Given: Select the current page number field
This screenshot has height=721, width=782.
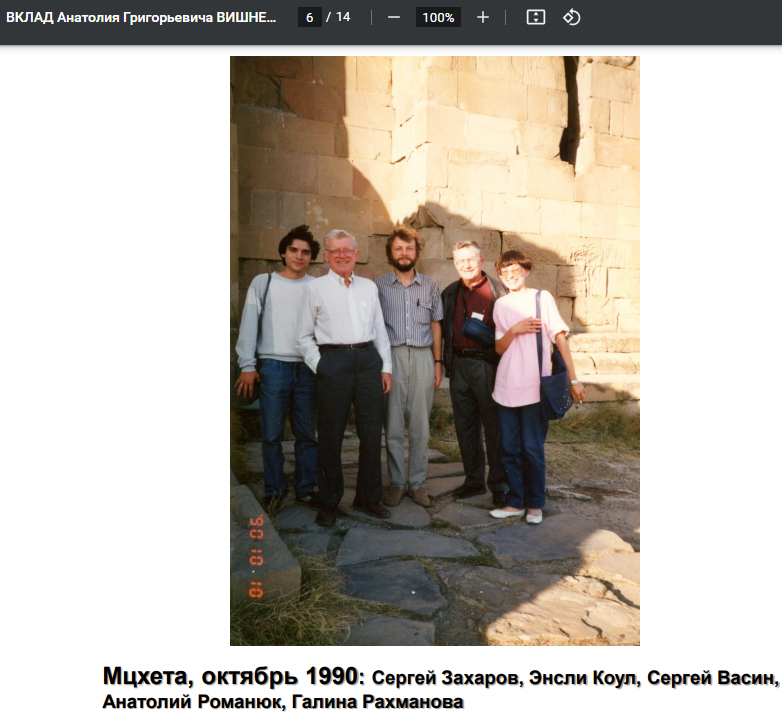Looking at the screenshot, I should pos(309,18).
